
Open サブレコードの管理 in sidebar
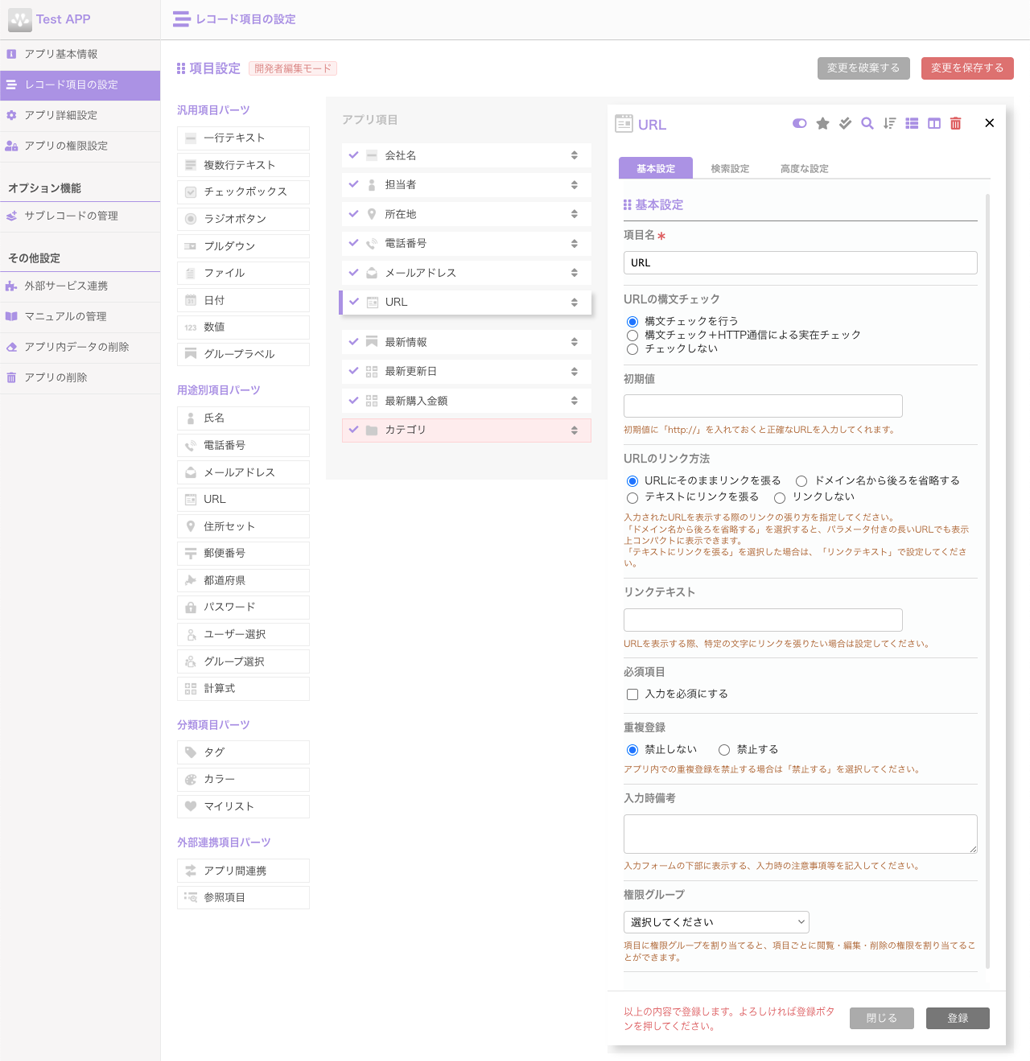pos(80,216)
